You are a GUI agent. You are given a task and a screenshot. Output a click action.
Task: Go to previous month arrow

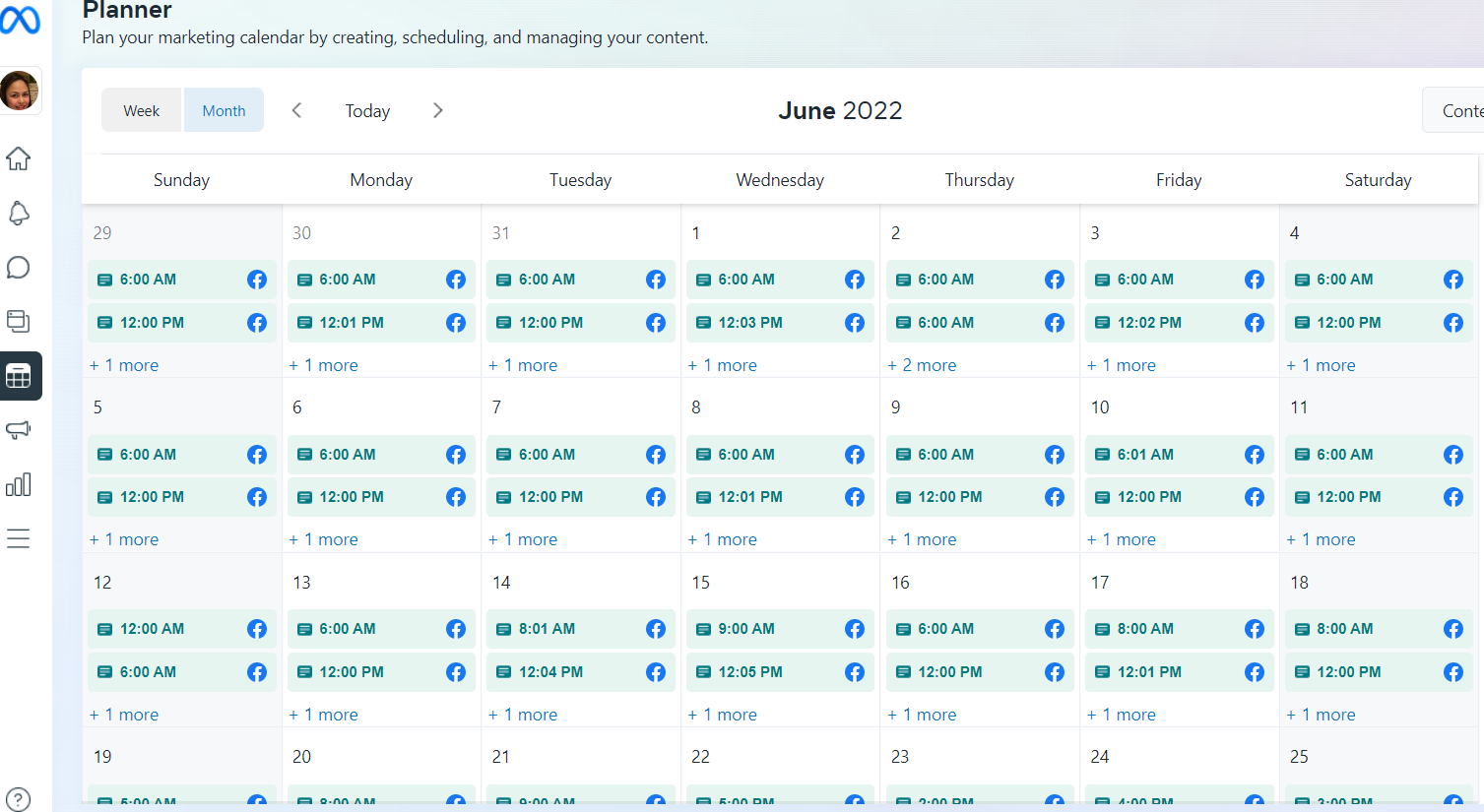296,110
